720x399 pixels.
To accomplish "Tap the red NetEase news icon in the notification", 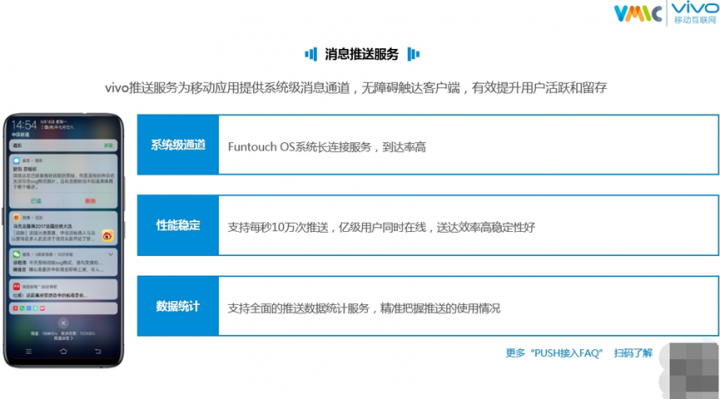I will point(17,287).
